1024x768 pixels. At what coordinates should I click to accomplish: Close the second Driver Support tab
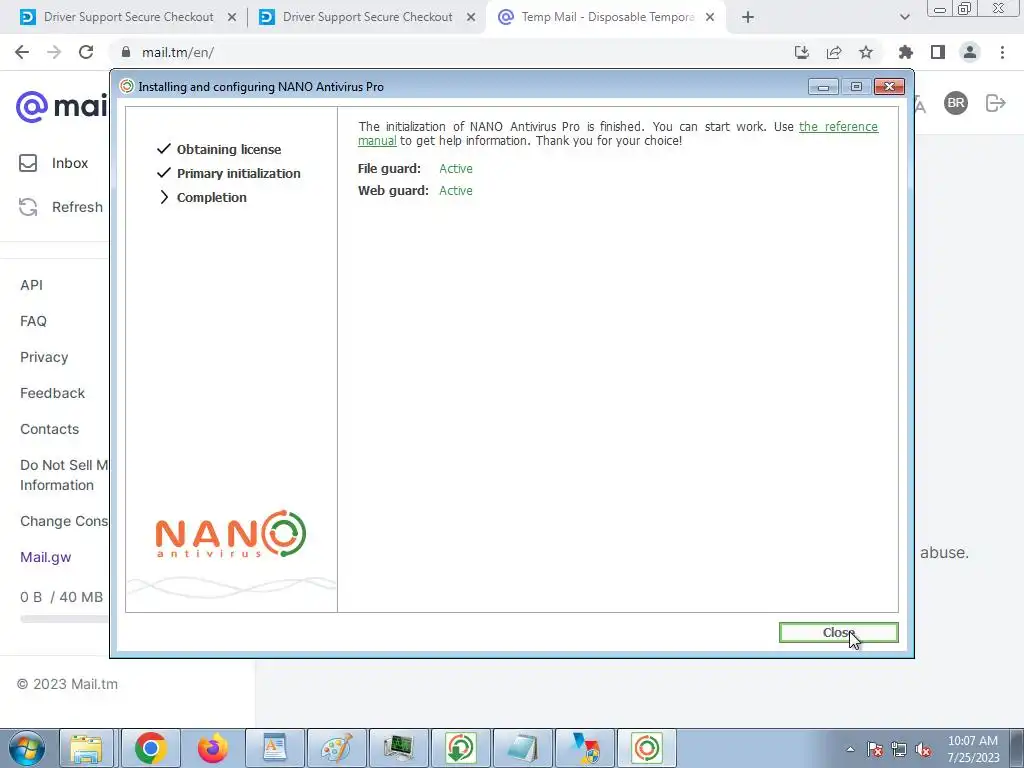click(471, 18)
